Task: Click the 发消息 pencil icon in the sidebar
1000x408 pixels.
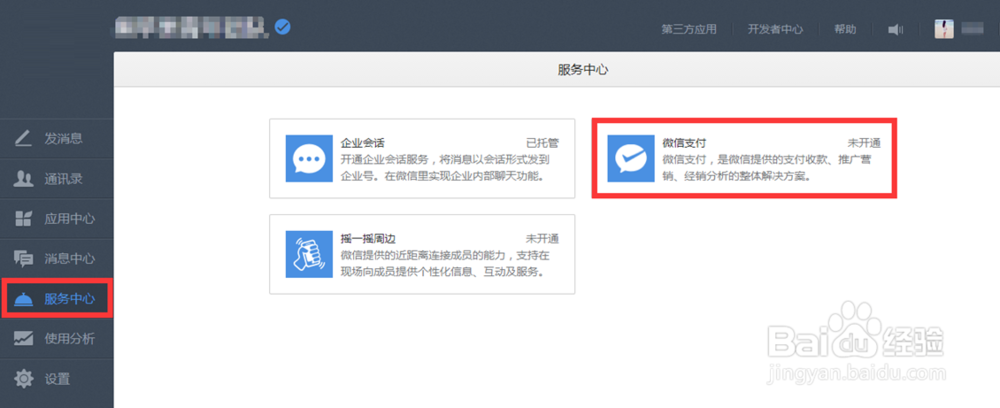Action: click(x=24, y=138)
